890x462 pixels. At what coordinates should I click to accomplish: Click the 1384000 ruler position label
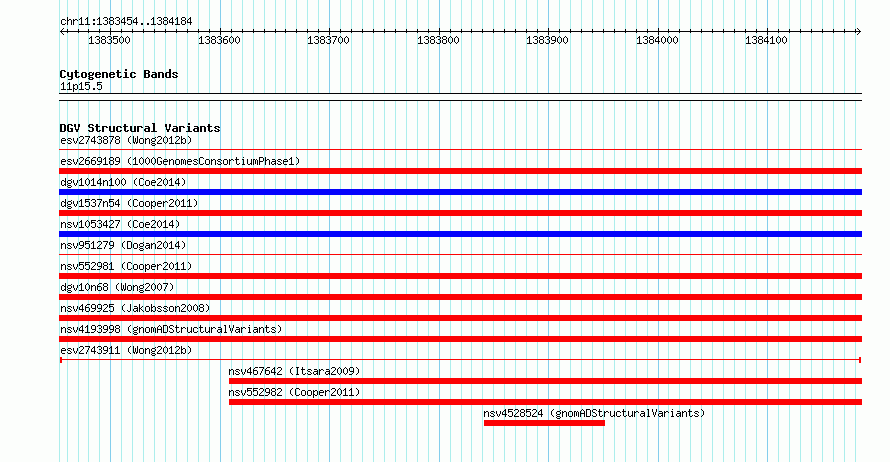(x=657, y=40)
